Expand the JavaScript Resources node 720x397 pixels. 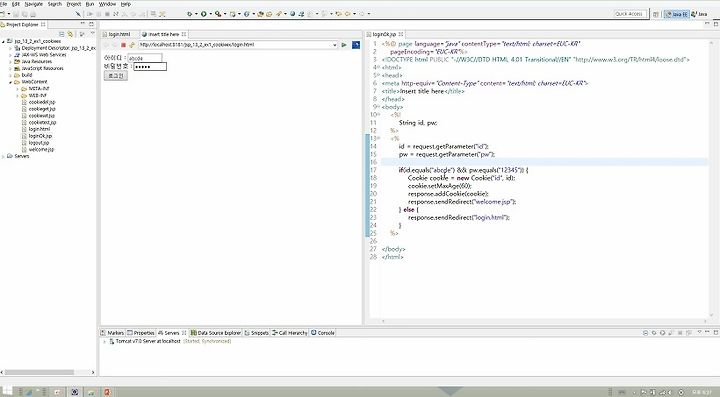(11, 68)
